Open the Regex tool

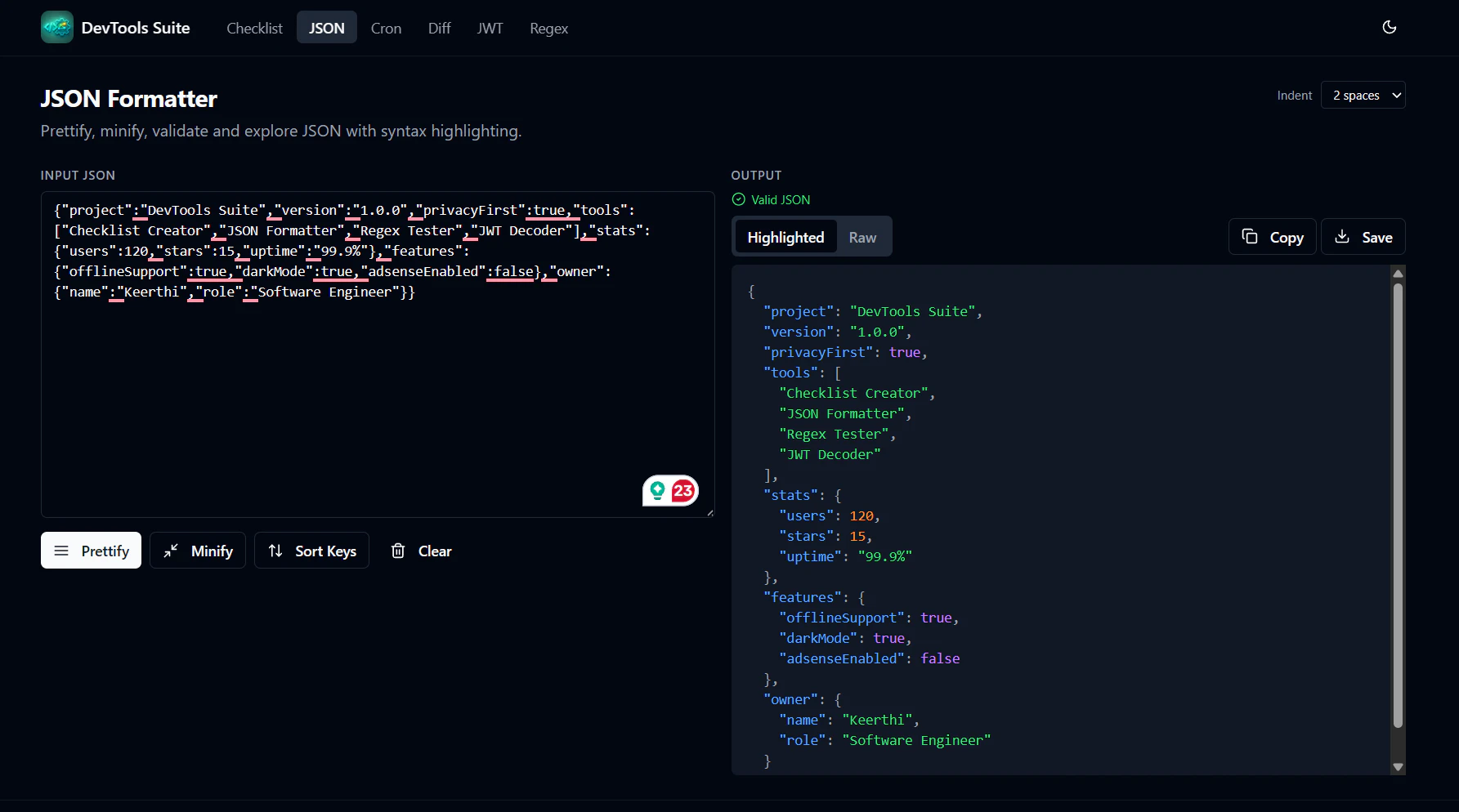[x=548, y=28]
